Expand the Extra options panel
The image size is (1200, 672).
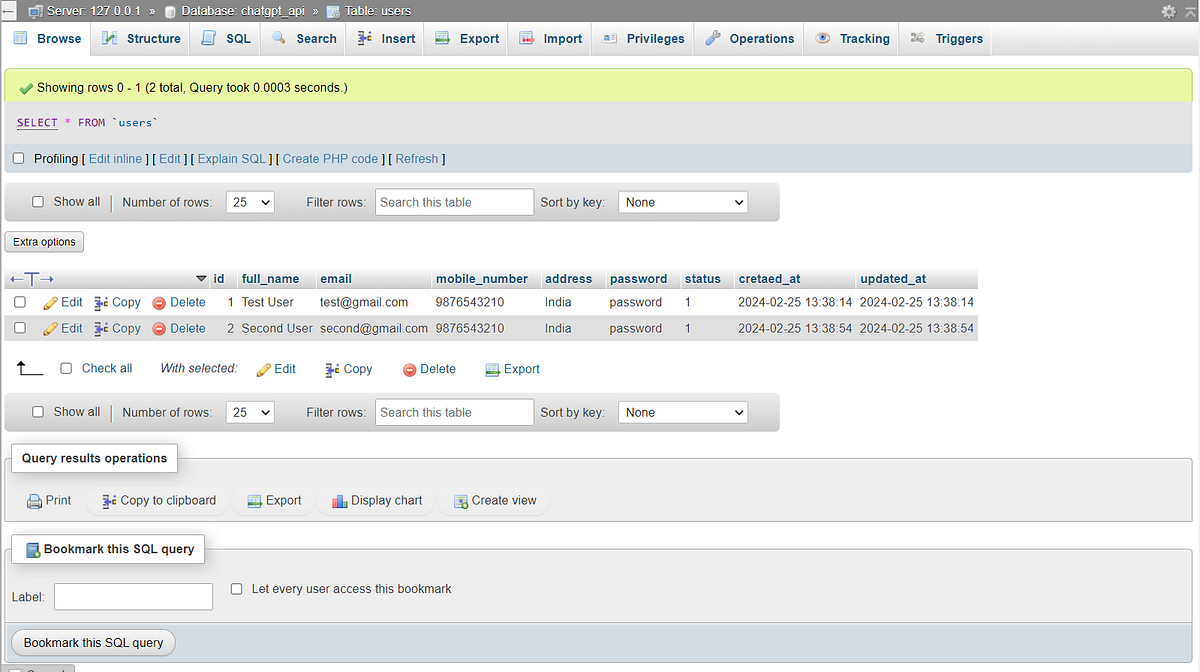click(x=44, y=241)
